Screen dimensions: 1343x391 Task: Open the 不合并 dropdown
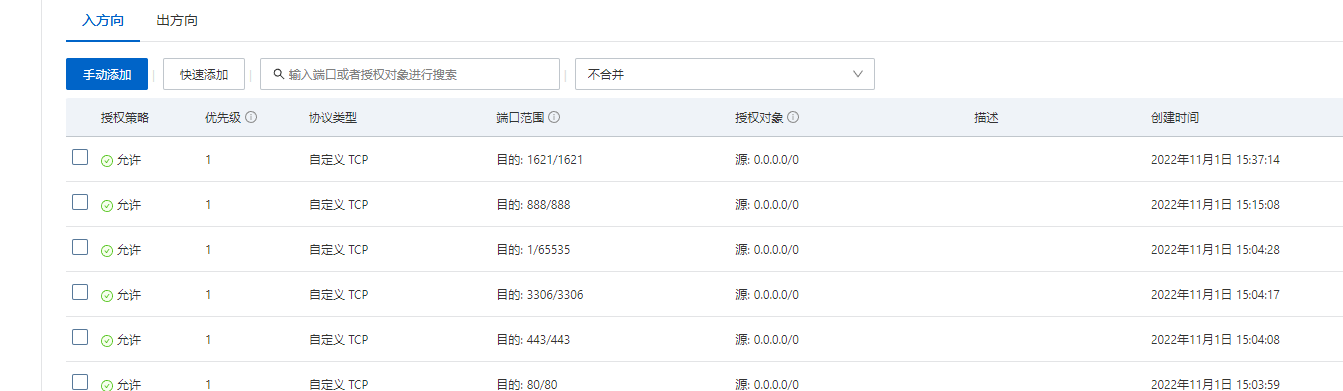click(x=725, y=74)
